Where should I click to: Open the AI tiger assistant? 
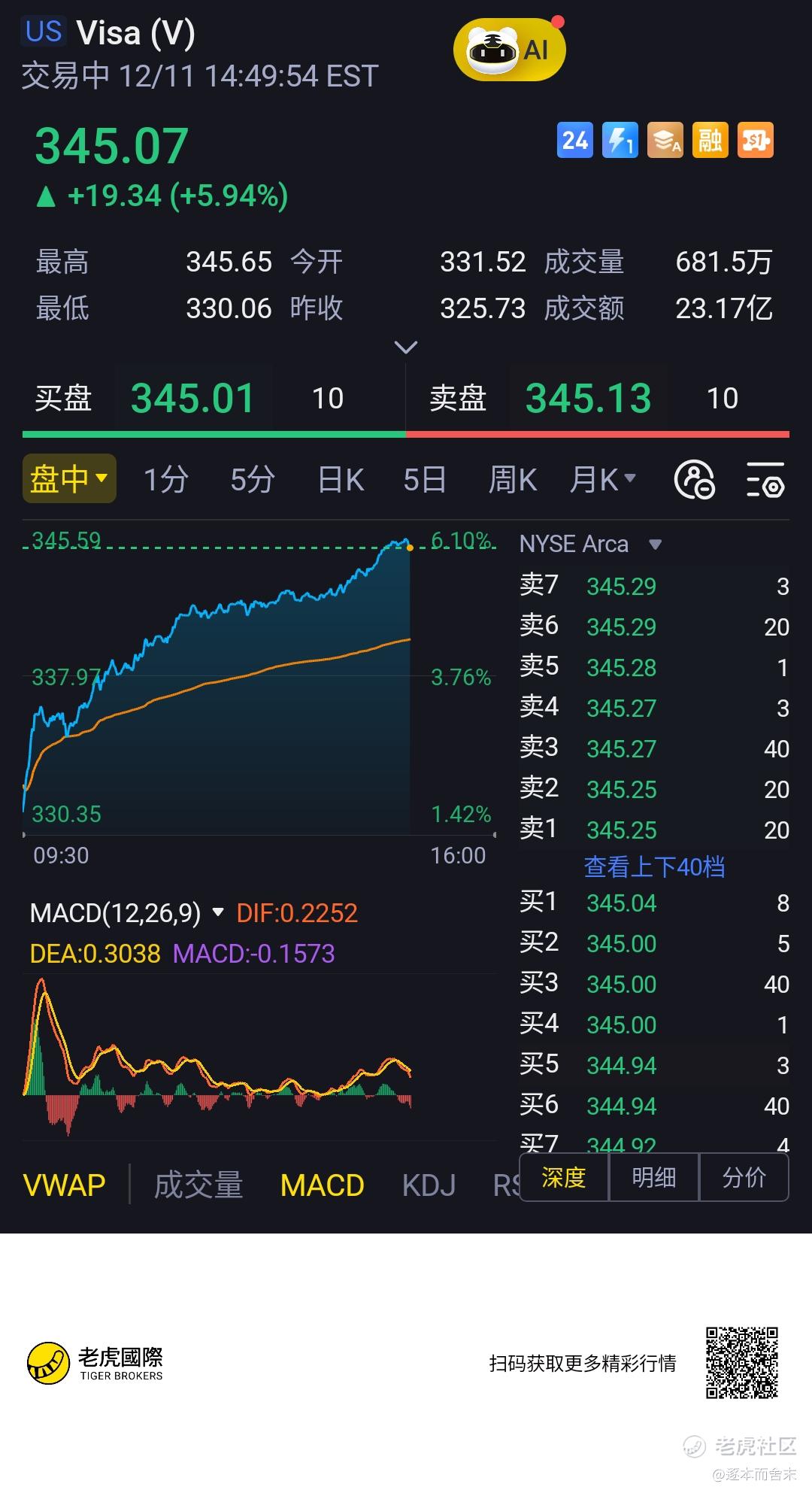coord(509,50)
